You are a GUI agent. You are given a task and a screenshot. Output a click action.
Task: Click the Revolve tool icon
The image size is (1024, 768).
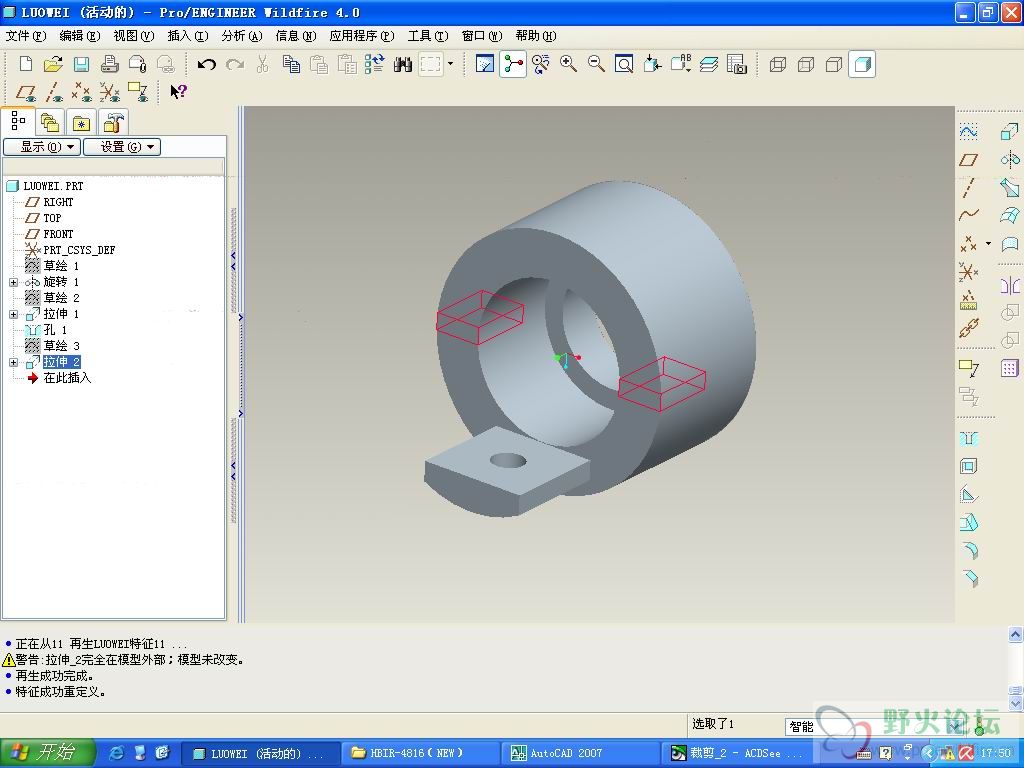click(x=1010, y=160)
